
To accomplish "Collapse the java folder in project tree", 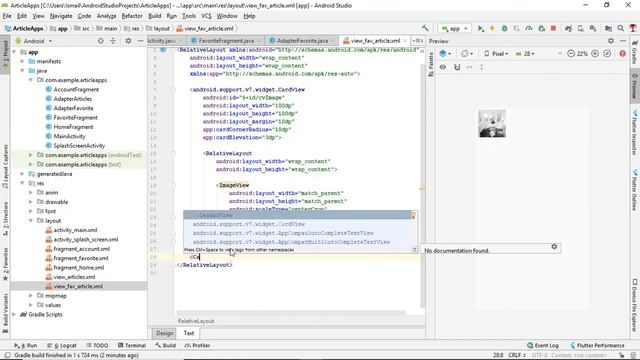I will click(22, 71).
